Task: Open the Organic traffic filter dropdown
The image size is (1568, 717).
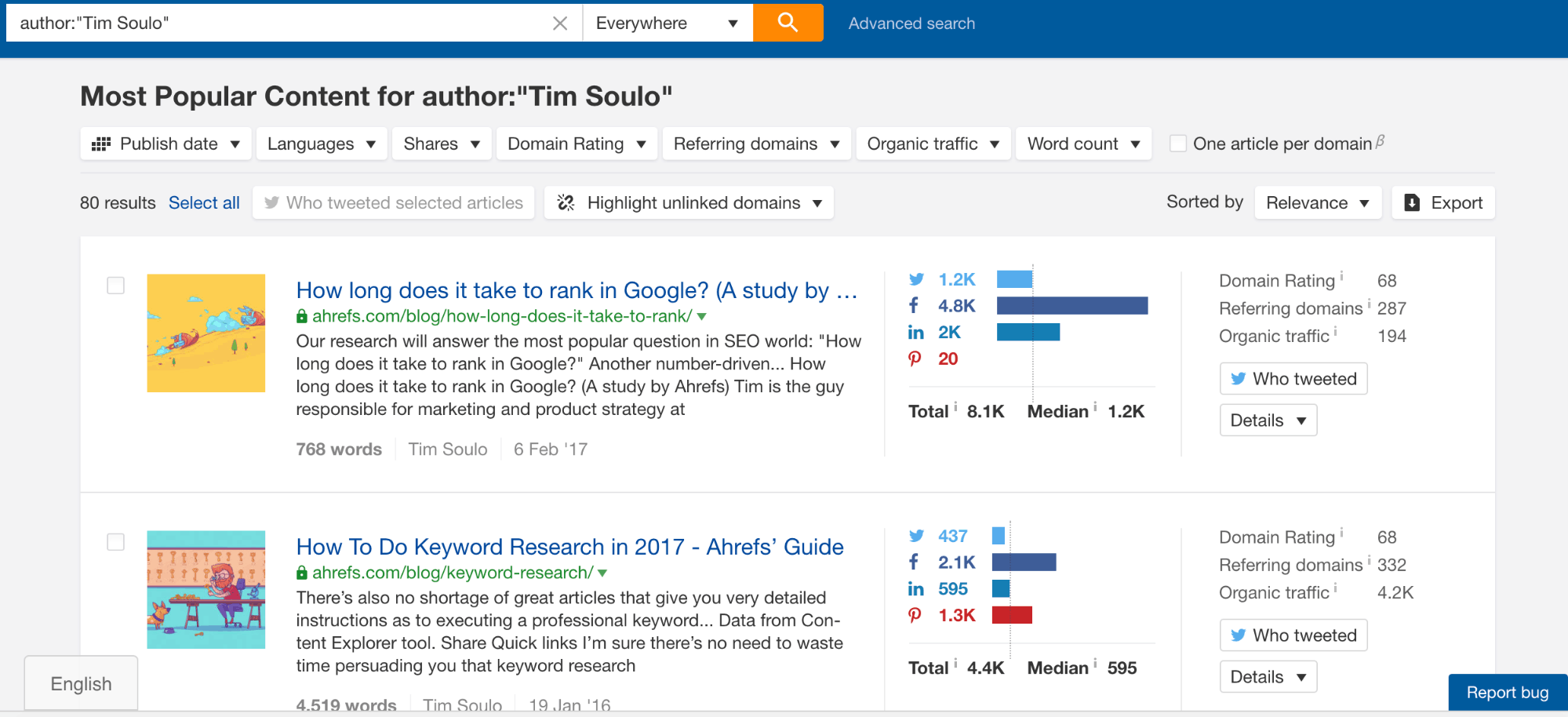Action: click(x=933, y=144)
